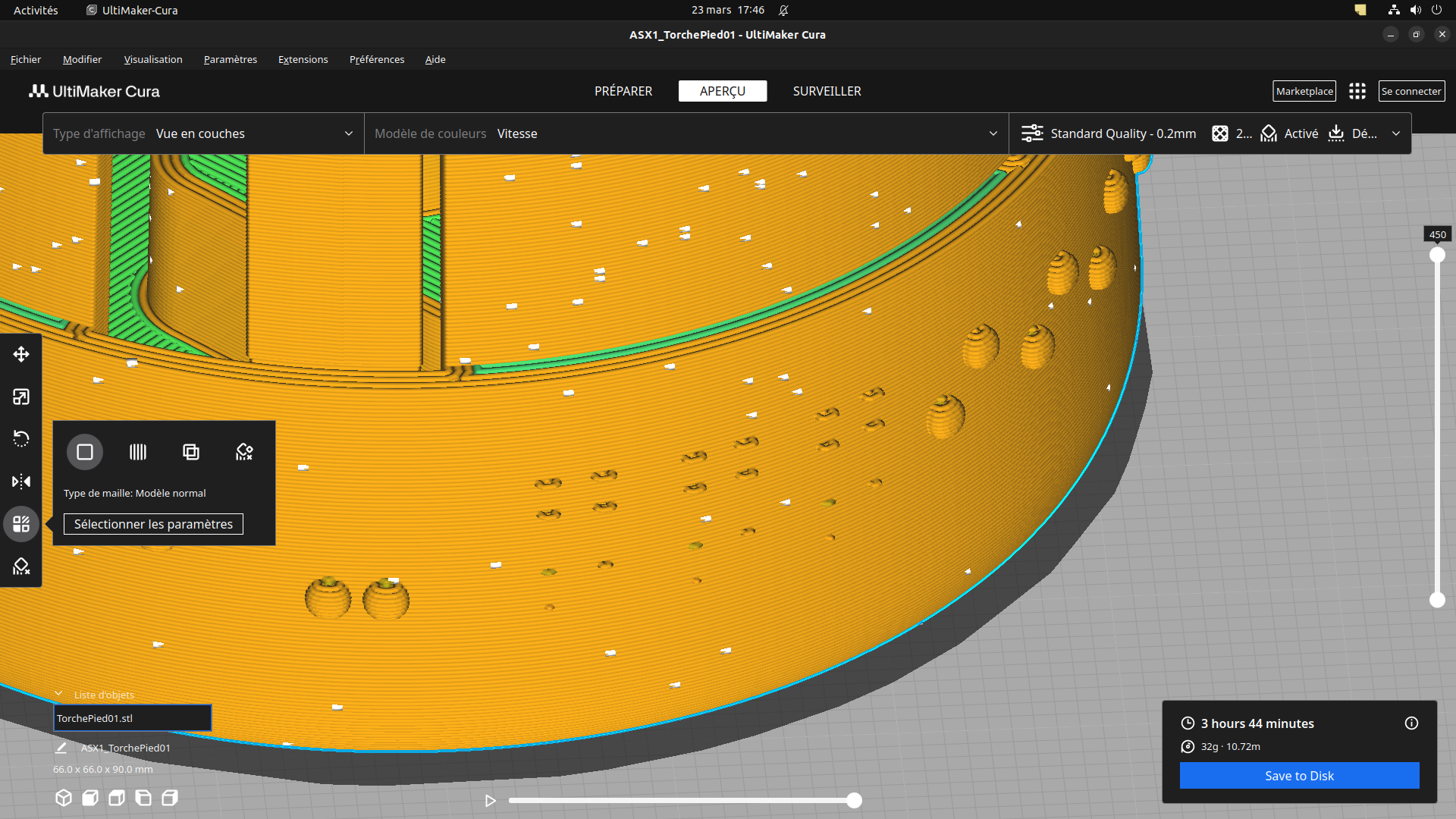Open the Type d'affichage dropdown
Image resolution: width=1456 pixels, height=819 pixels.
[x=203, y=133]
